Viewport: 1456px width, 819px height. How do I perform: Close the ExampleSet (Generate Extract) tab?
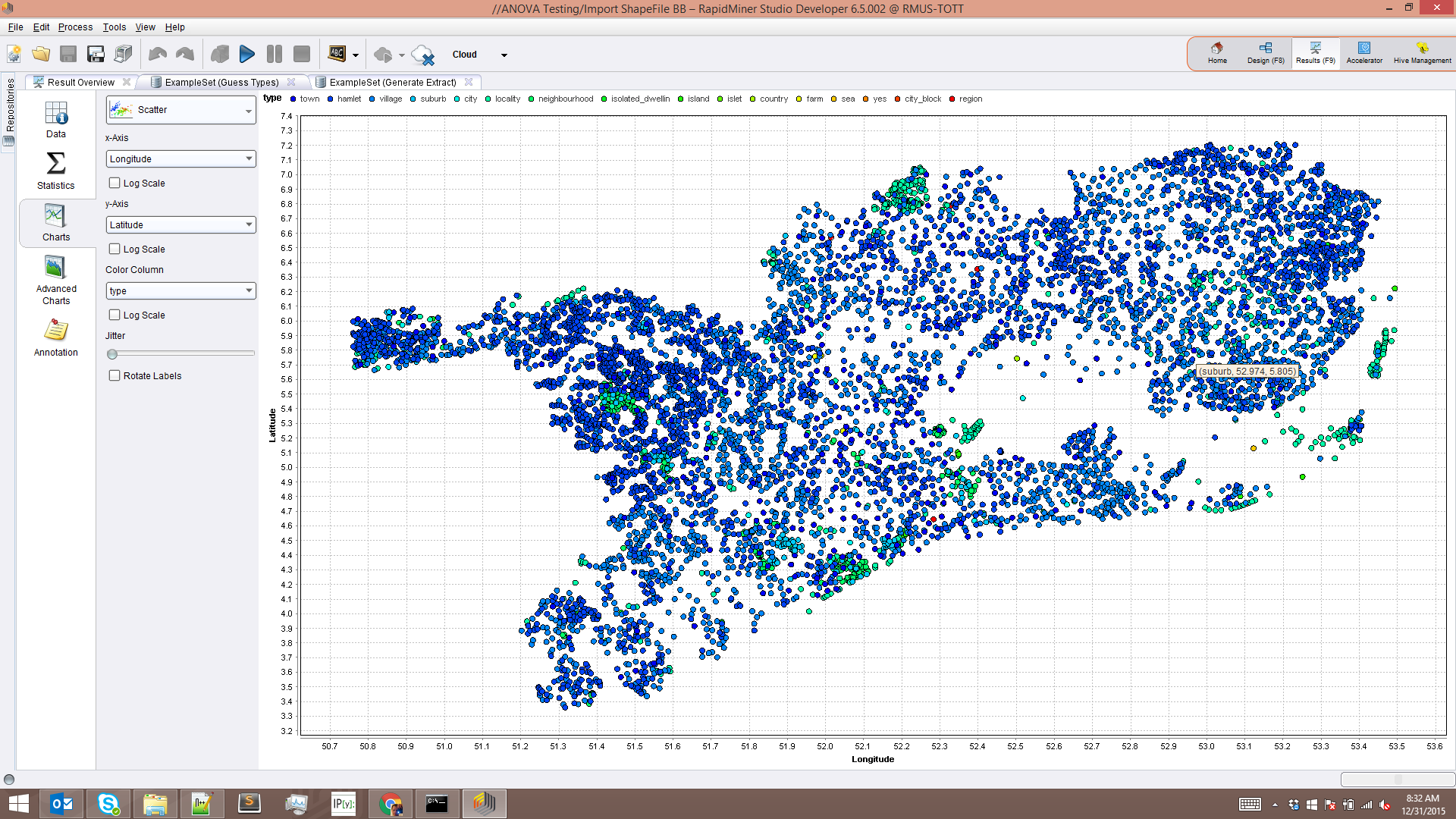click(x=469, y=82)
